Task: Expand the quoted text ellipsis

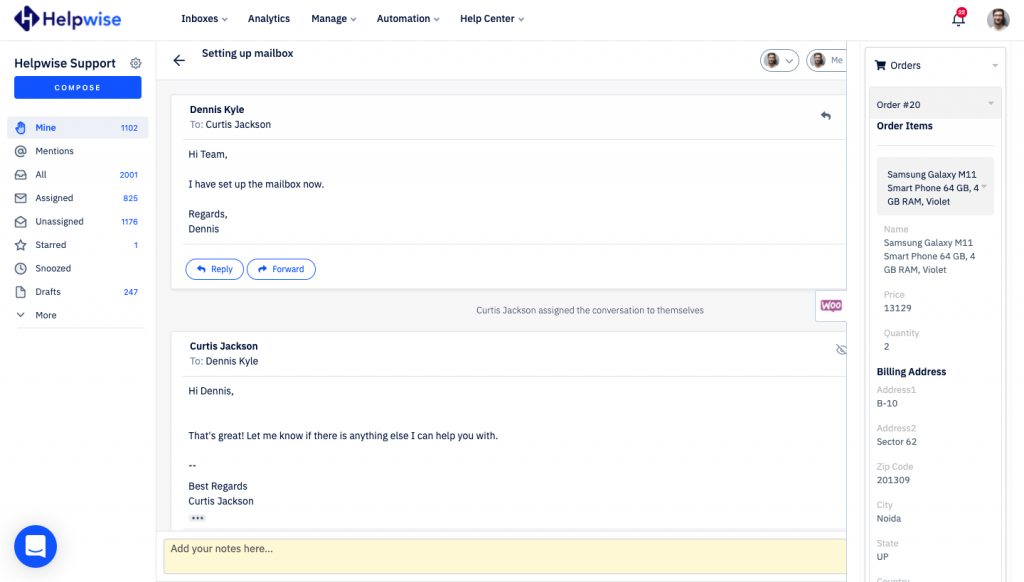Action: pyautogui.click(x=197, y=518)
